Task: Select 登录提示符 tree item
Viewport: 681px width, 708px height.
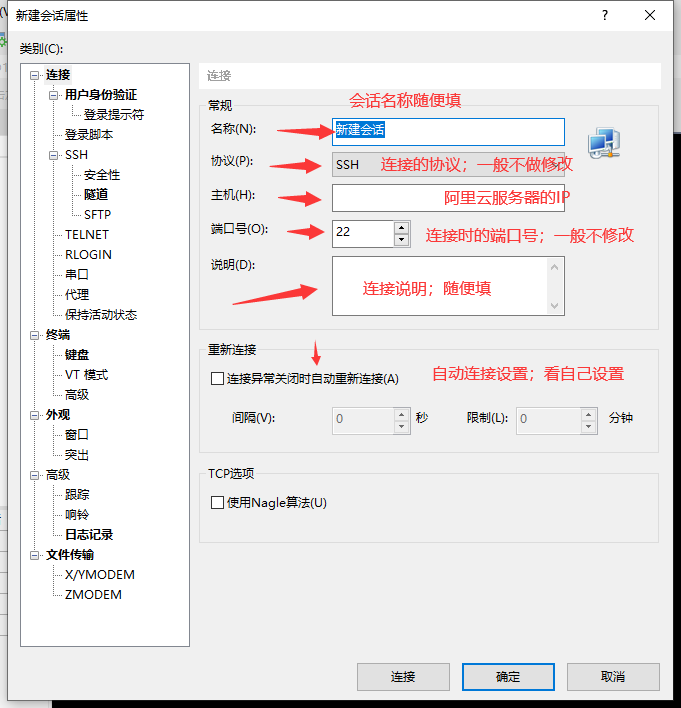Action: [x=114, y=115]
